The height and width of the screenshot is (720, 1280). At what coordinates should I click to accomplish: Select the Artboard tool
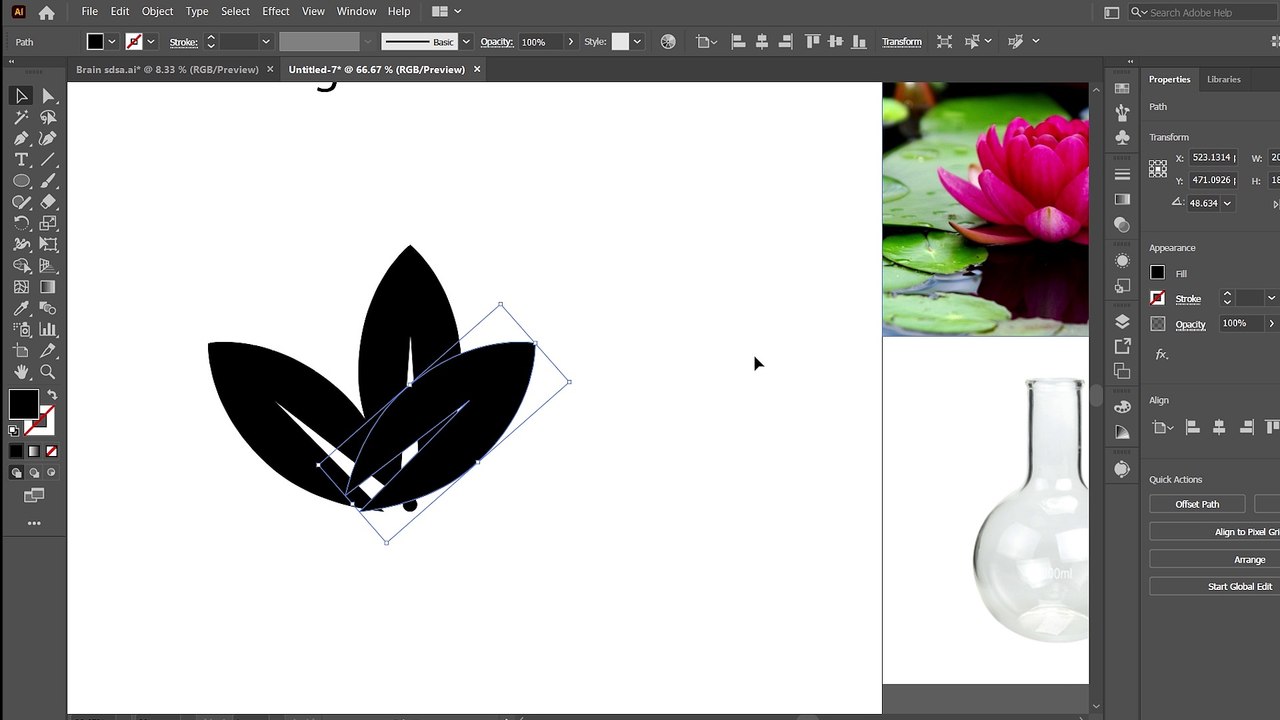pyautogui.click(x=21, y=351)
